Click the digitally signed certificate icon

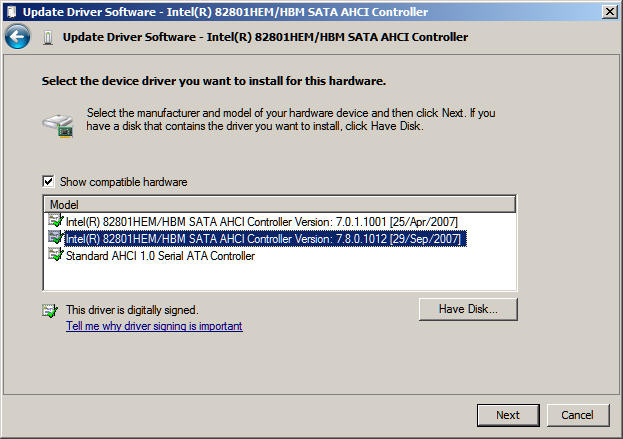click(50, 311)
